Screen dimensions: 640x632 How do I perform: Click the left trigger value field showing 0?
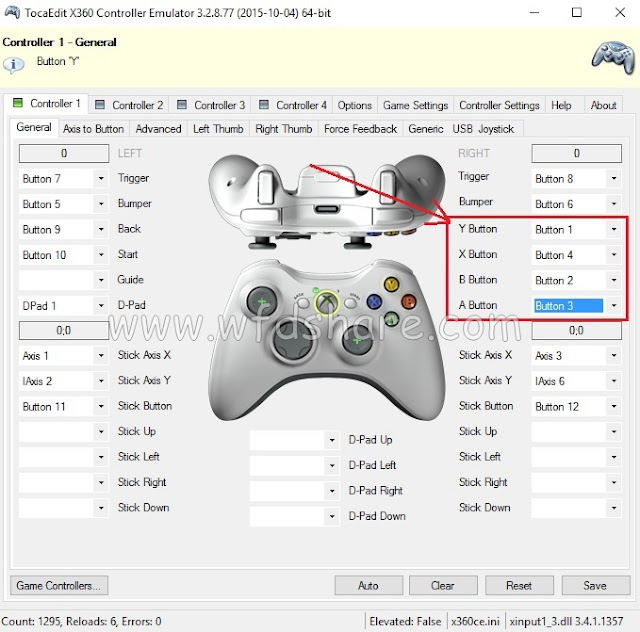64,153
